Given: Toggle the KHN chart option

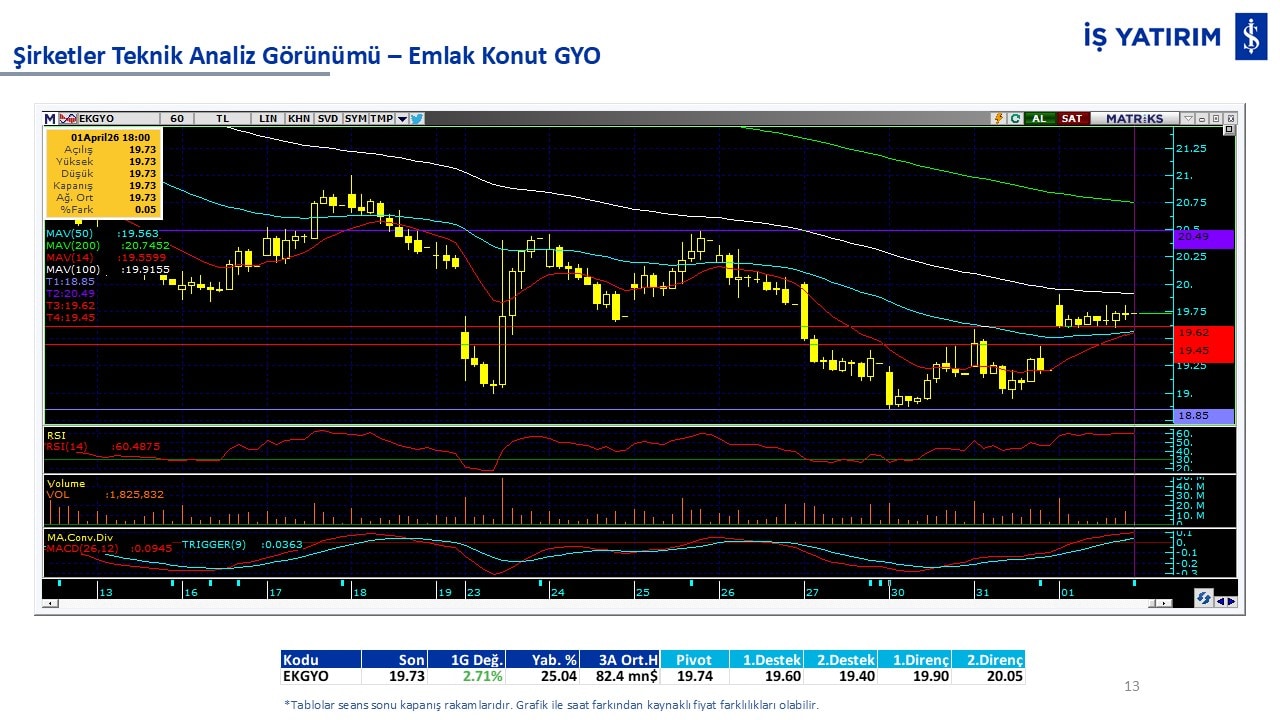Looking at the screenshot, I should point(298,118).
